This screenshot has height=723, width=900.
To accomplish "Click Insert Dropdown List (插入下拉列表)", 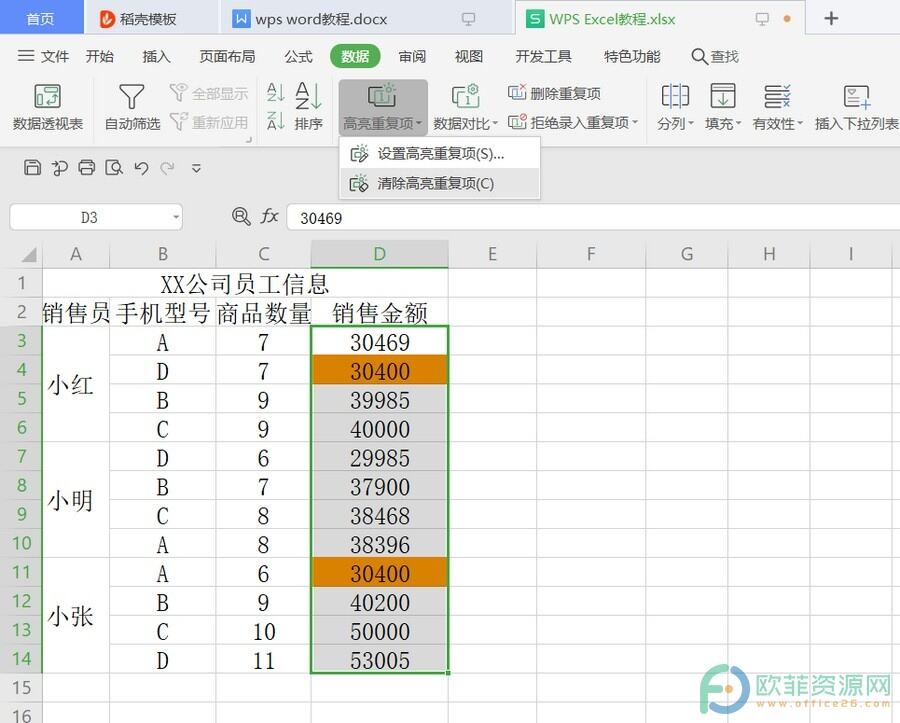I will coord(856,107).
